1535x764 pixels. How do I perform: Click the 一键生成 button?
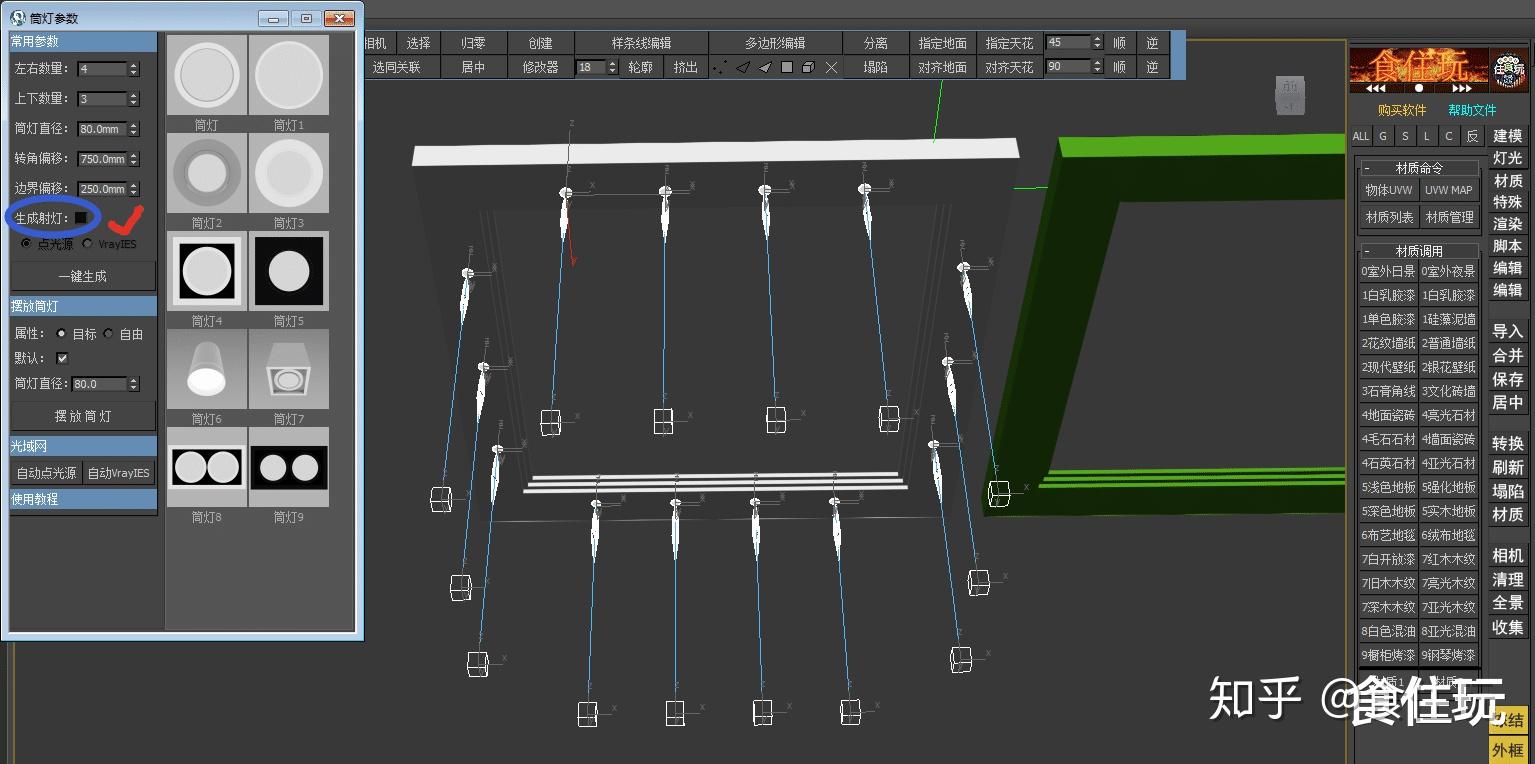[x=83, y=276]
